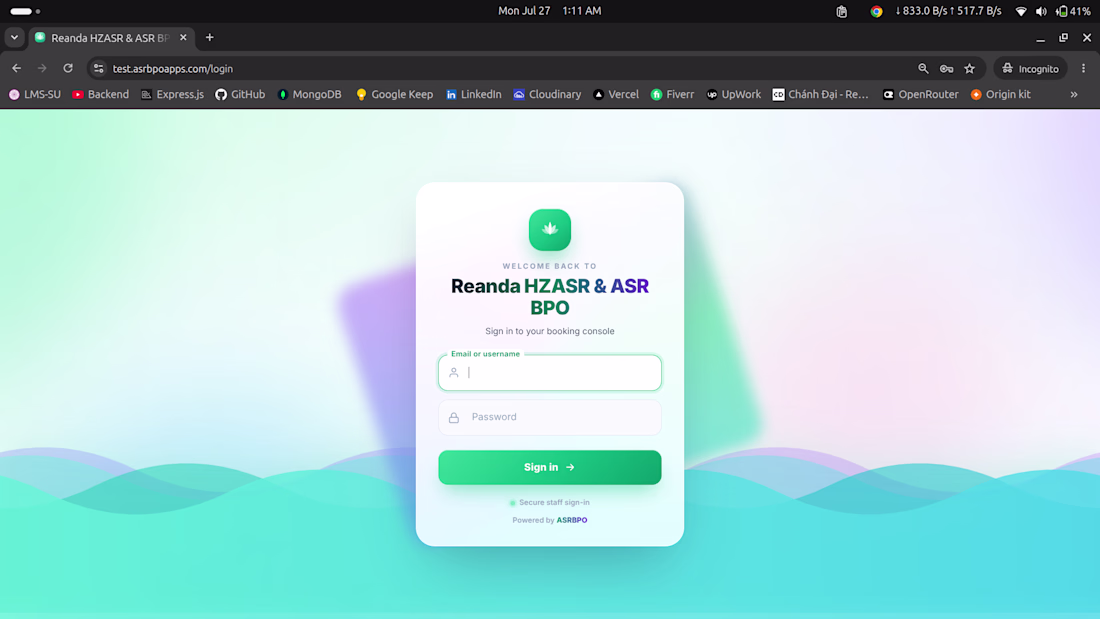
Task: Go back with browser back arrow
Action: 17,68
